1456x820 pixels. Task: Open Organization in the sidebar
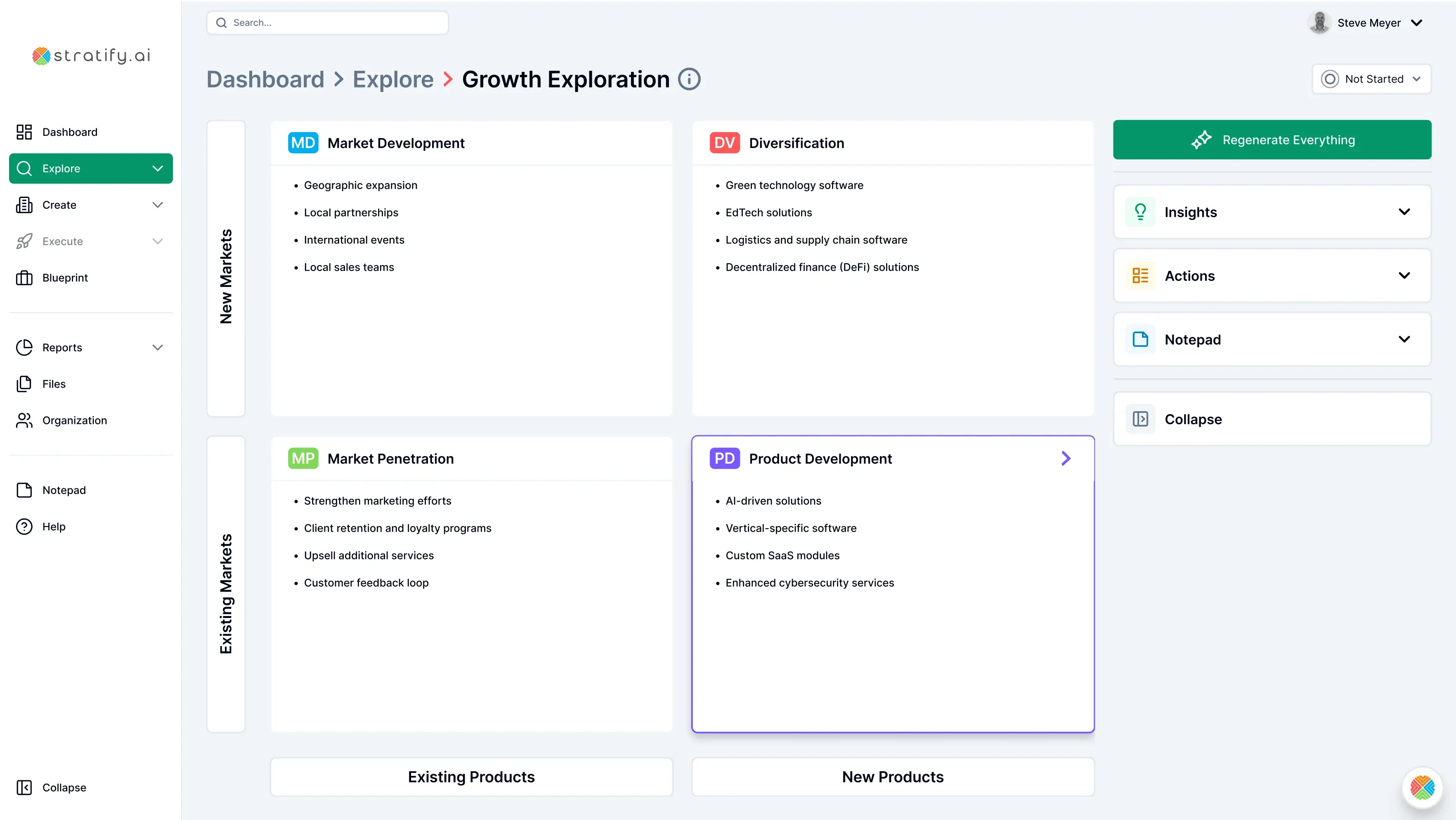pos(74,420)
